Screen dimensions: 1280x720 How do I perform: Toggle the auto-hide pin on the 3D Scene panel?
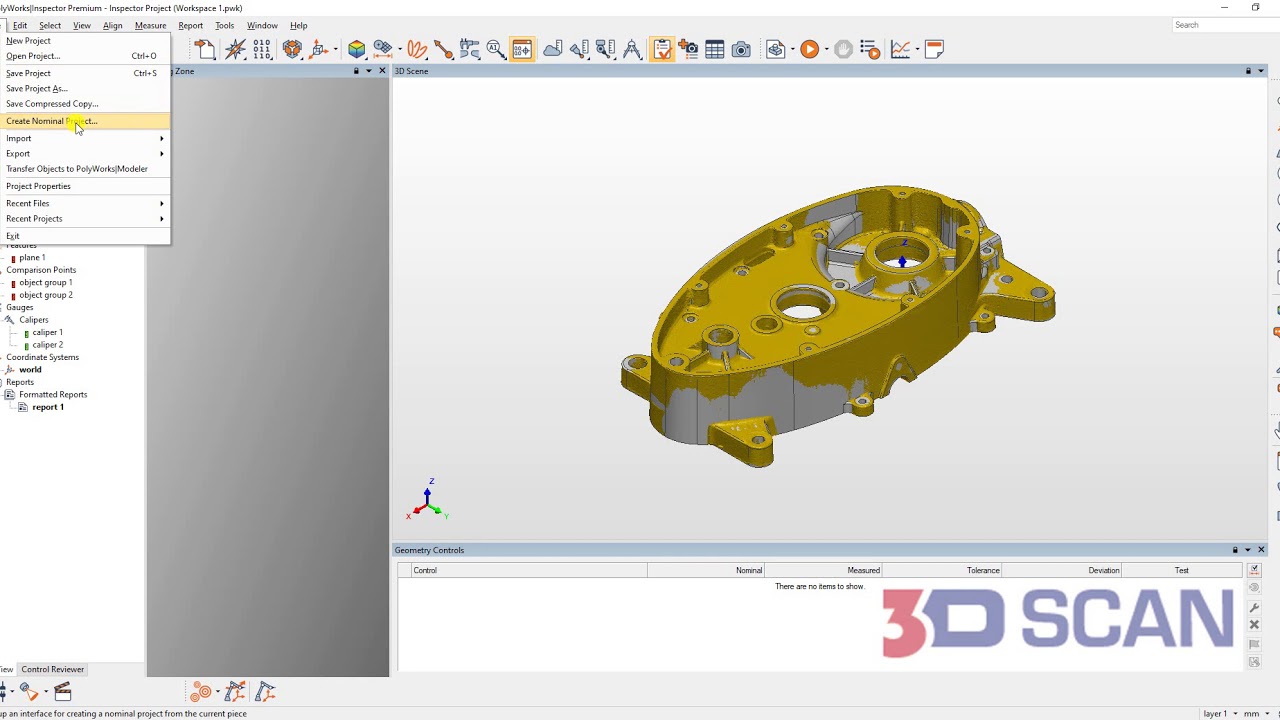click(1246, 71)
